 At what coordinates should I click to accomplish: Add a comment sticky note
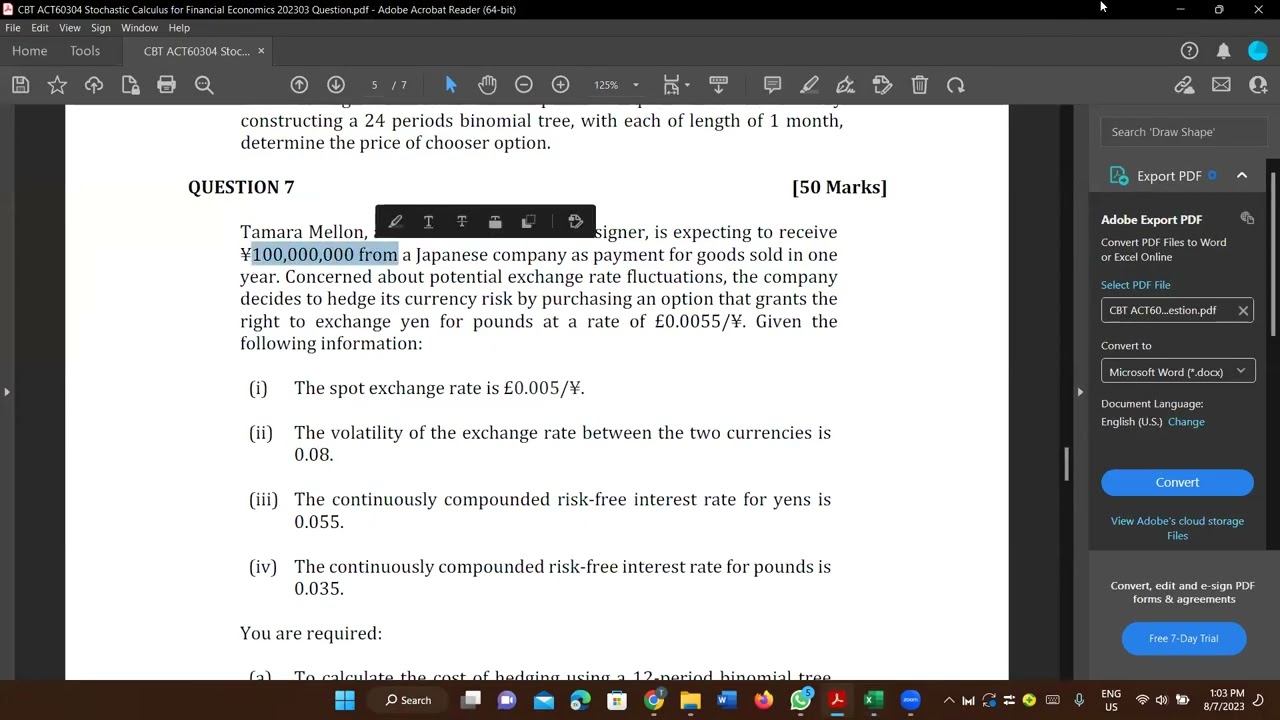772,85
